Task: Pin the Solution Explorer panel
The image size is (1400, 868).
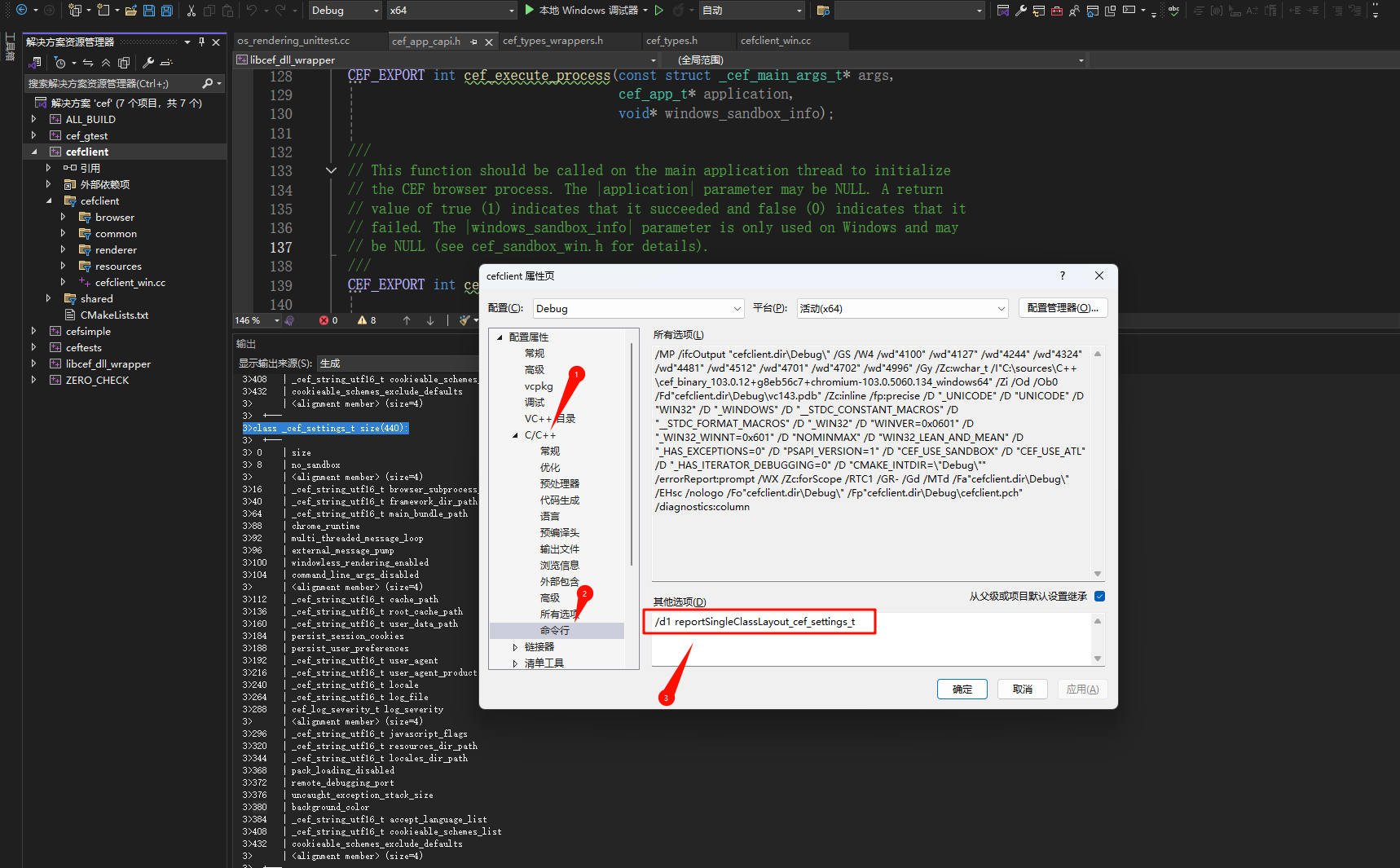Action: pyautogui.click(x=201, y=42)
